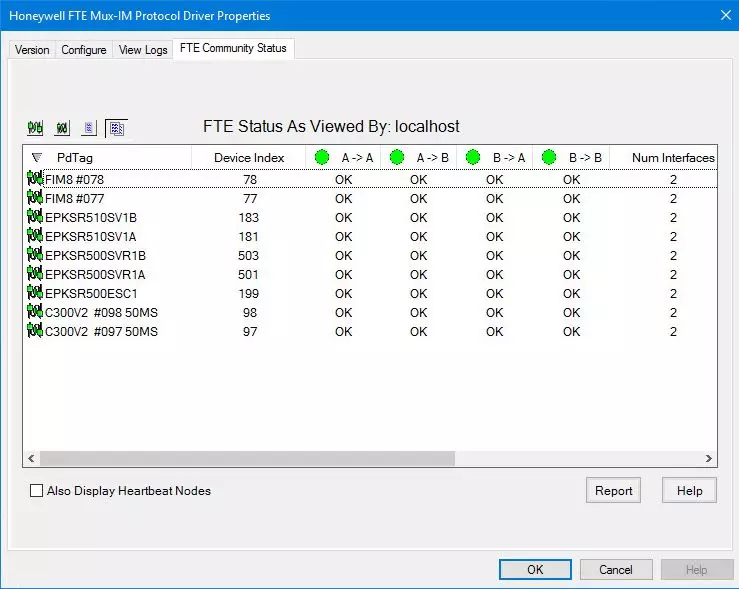Click B -> B OK cell for C300V2 #097
This screenshot has width=739, height=589.
572,332
